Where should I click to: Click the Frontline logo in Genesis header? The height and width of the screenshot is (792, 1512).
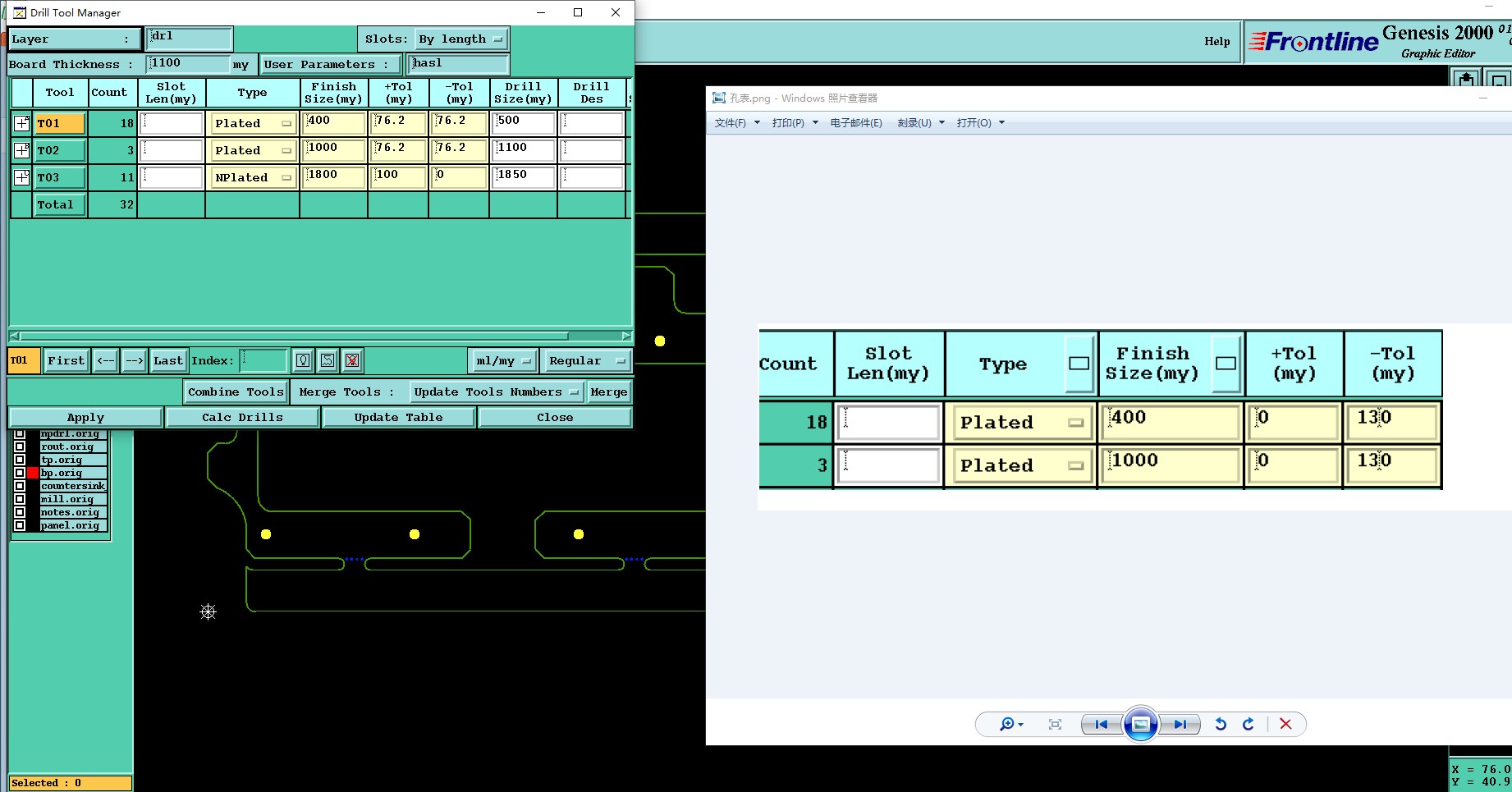(x=1313, y=42)
